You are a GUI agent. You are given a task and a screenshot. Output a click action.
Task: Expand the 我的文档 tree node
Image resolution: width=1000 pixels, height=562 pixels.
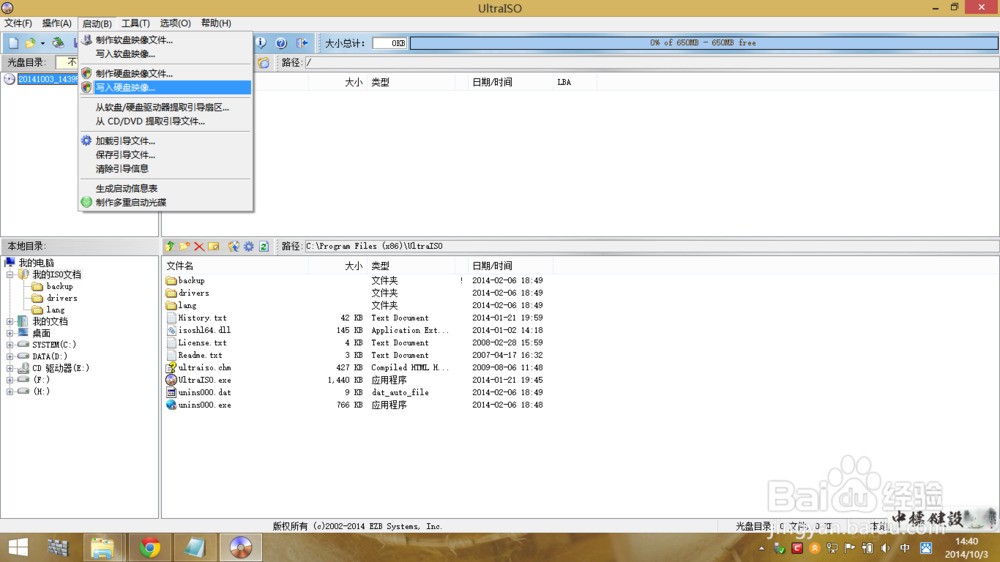(10, 322)
